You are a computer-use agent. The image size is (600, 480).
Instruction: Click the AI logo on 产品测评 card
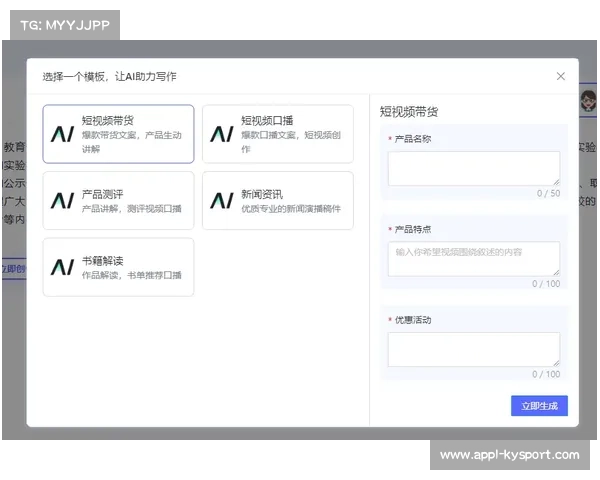click(x=62, y=201)
